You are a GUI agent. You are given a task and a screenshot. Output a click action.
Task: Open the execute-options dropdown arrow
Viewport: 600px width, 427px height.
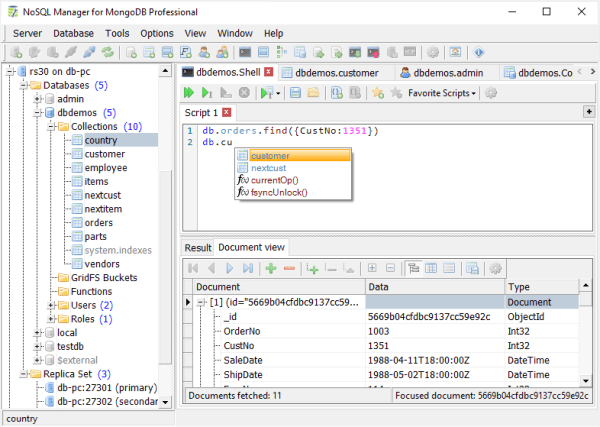(278, 93)
